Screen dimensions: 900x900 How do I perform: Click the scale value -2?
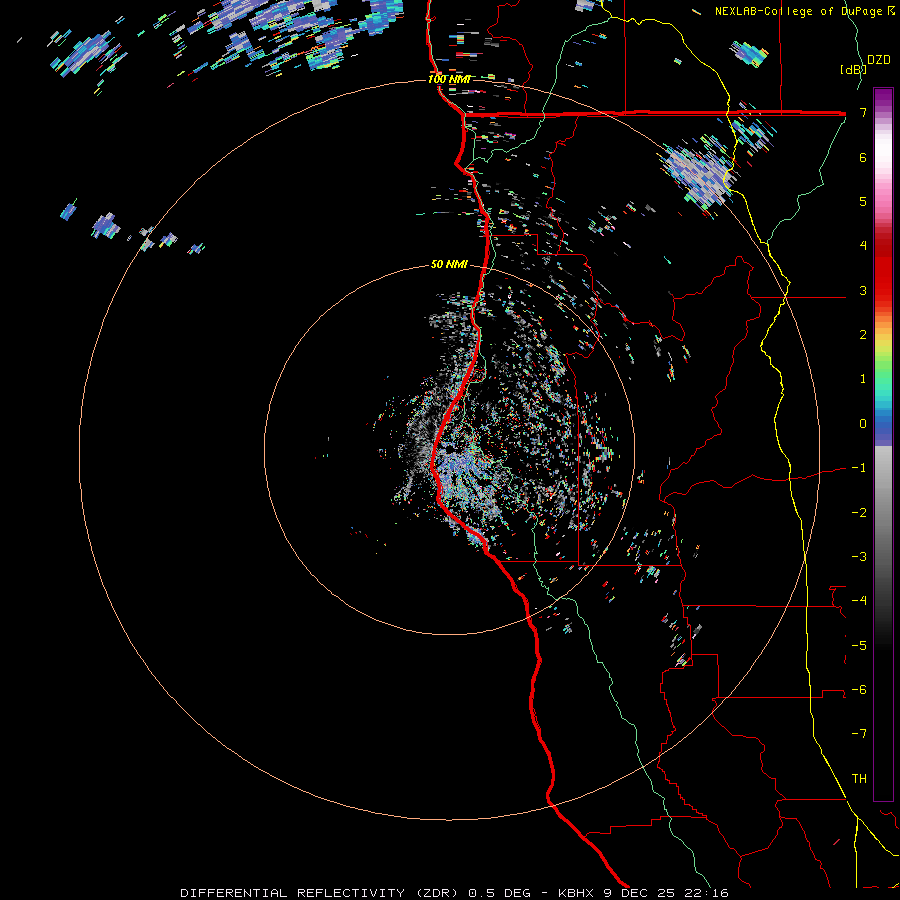click(859, 513)
